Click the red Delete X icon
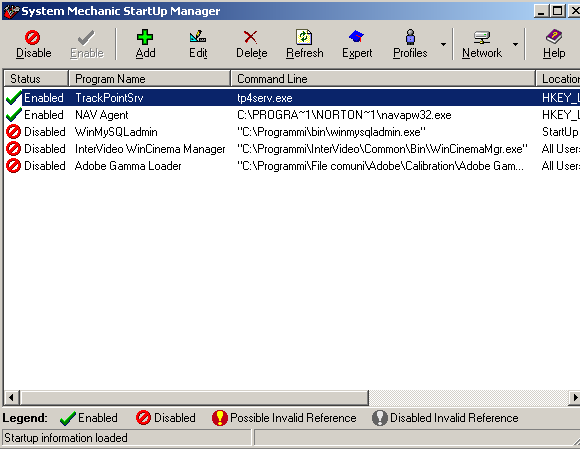The image size is (580, 449). coord(251,37)
